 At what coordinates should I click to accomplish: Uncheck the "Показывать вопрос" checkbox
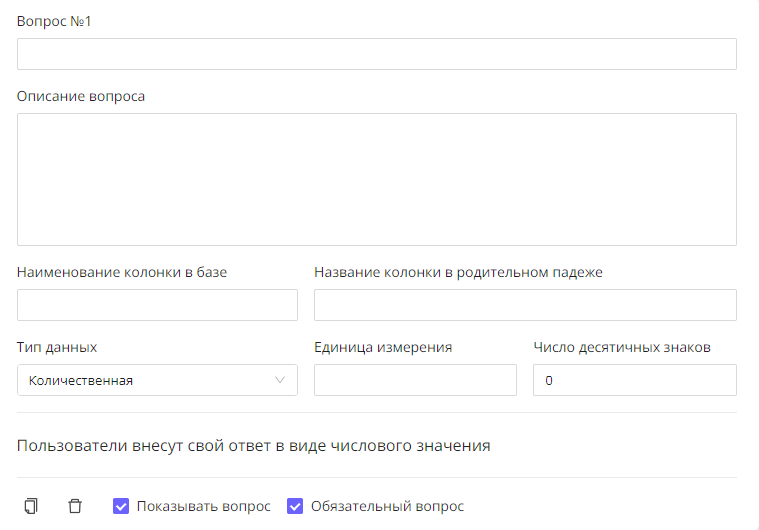pyautogui.click(x=121, y=506)
